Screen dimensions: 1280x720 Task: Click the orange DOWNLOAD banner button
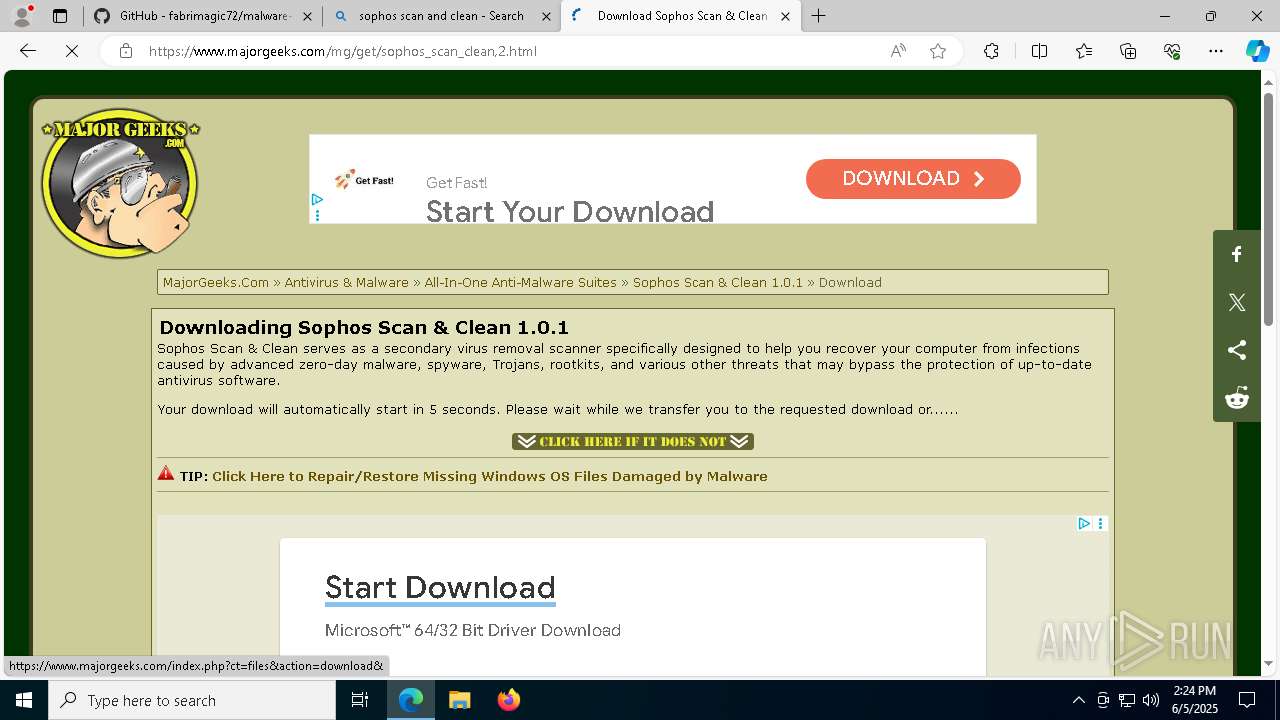tap(913, 178)
